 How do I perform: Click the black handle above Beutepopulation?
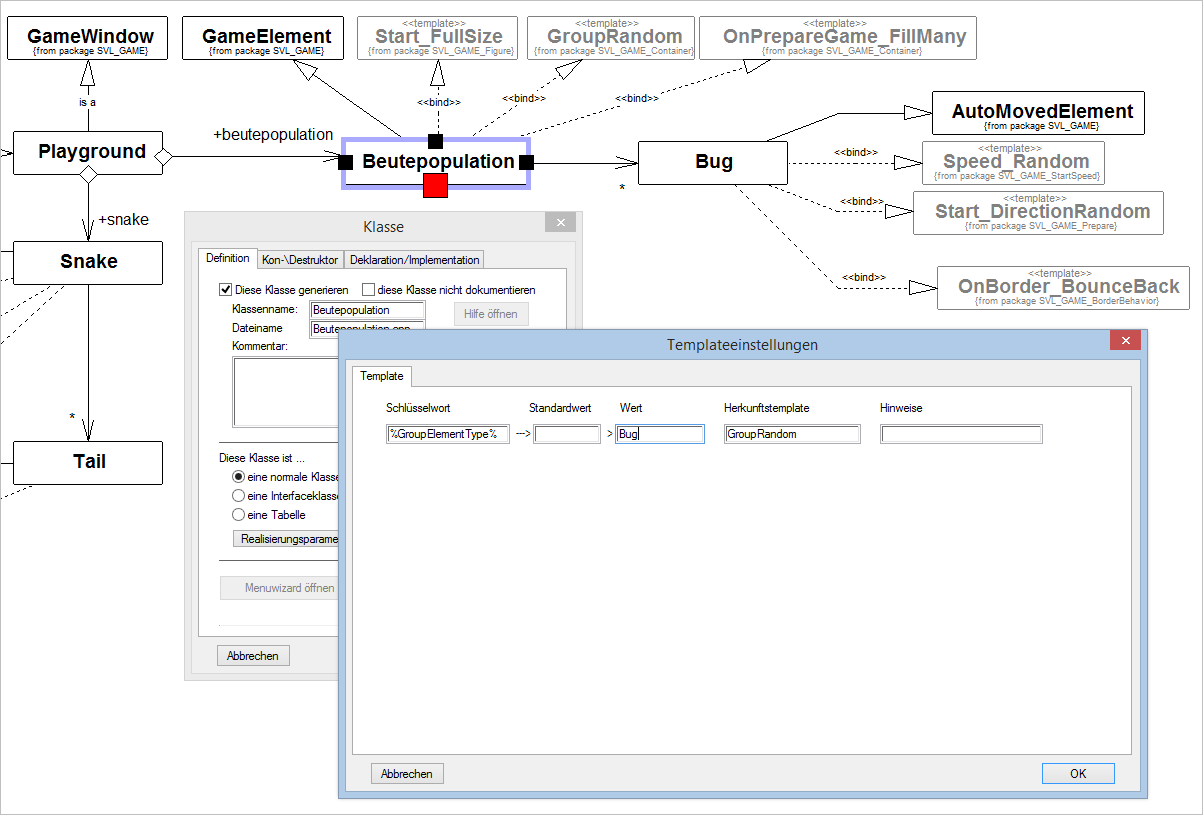[x=435, y=141]
